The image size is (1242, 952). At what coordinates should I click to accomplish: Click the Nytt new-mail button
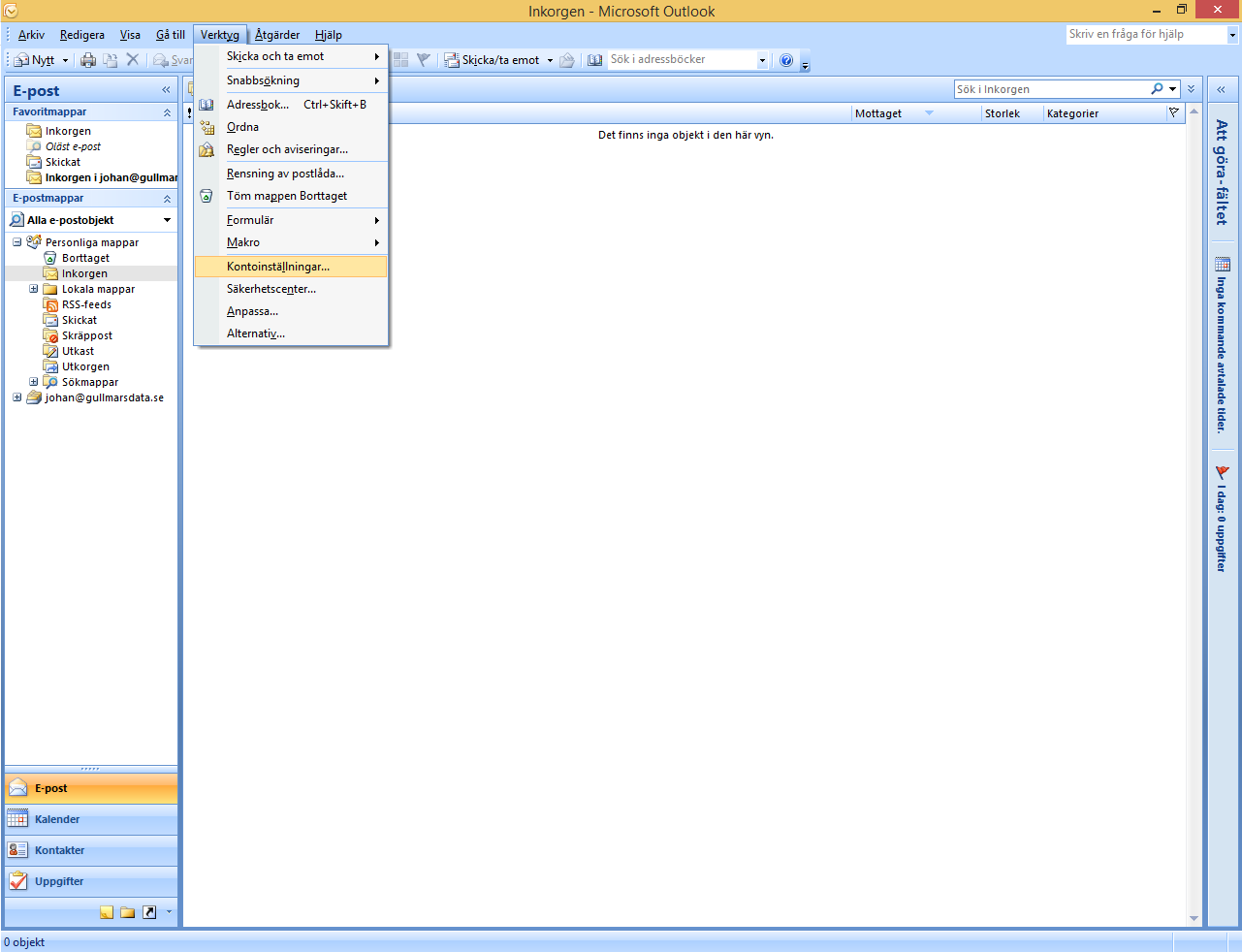pyautogui.click(x=35, y=60)
